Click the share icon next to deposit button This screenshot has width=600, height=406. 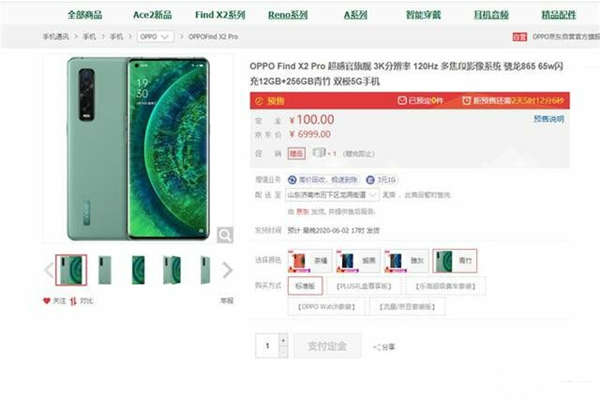[375, 347]
